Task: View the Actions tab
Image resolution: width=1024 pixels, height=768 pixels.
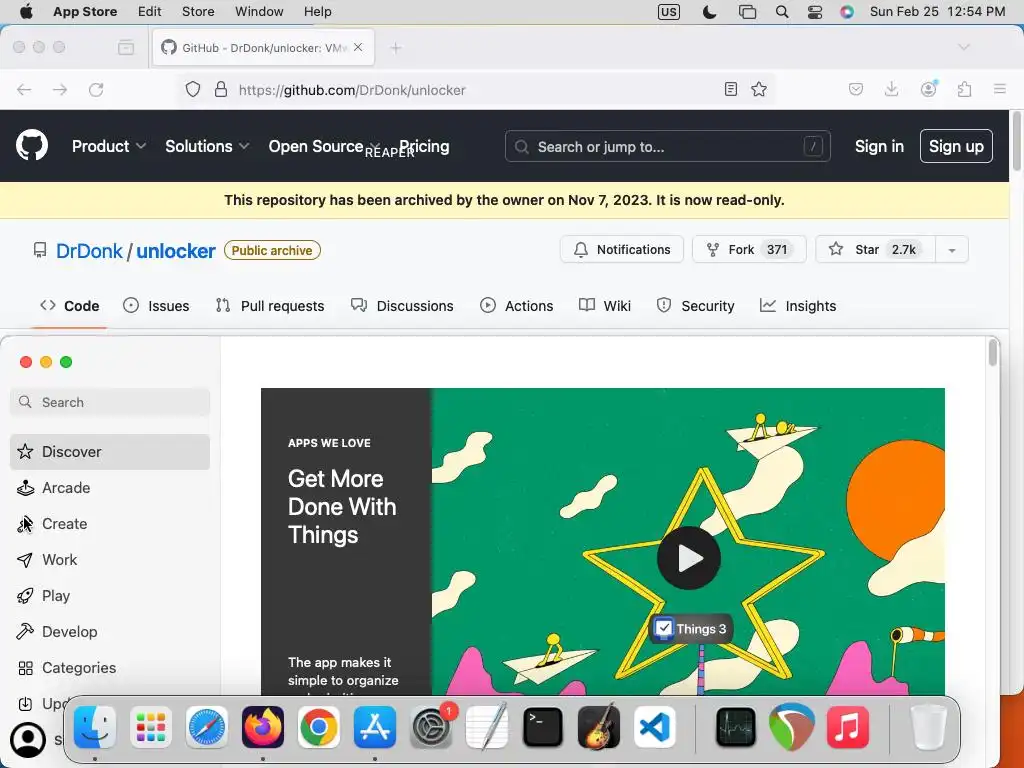Action: click(x=517, y=306)
